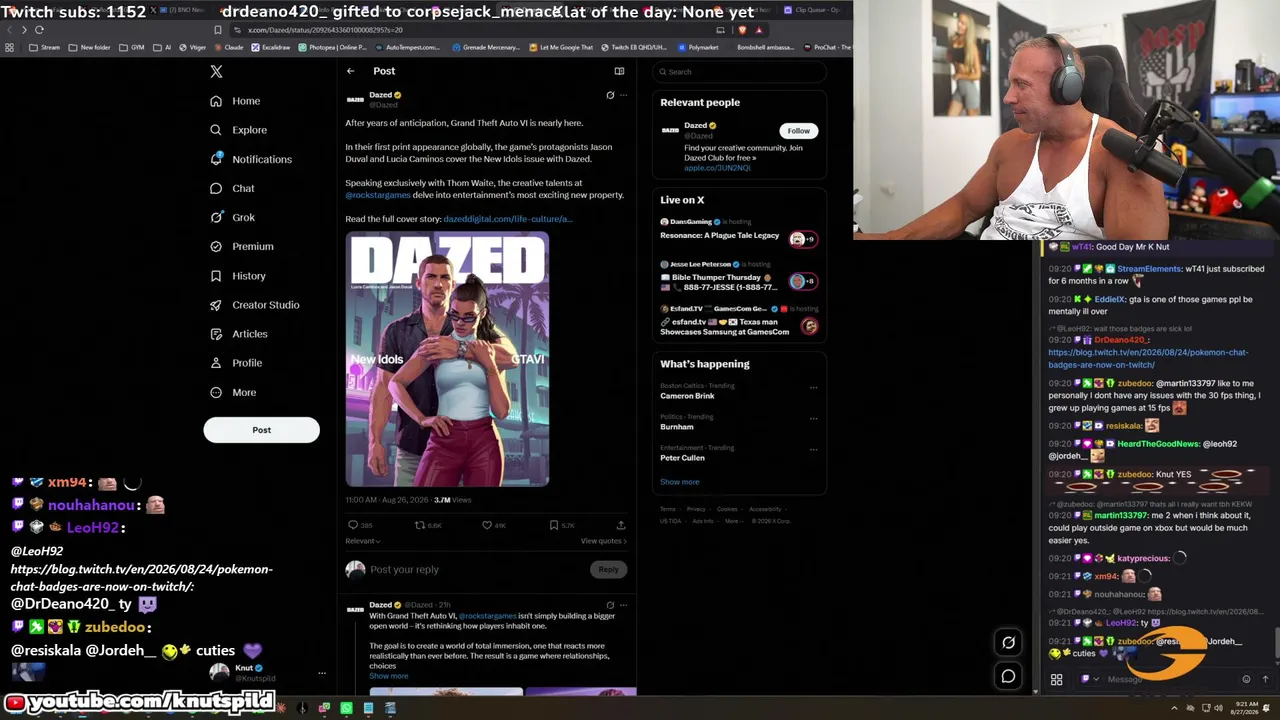Open the Home page in X sidebar

coord(235,101)
